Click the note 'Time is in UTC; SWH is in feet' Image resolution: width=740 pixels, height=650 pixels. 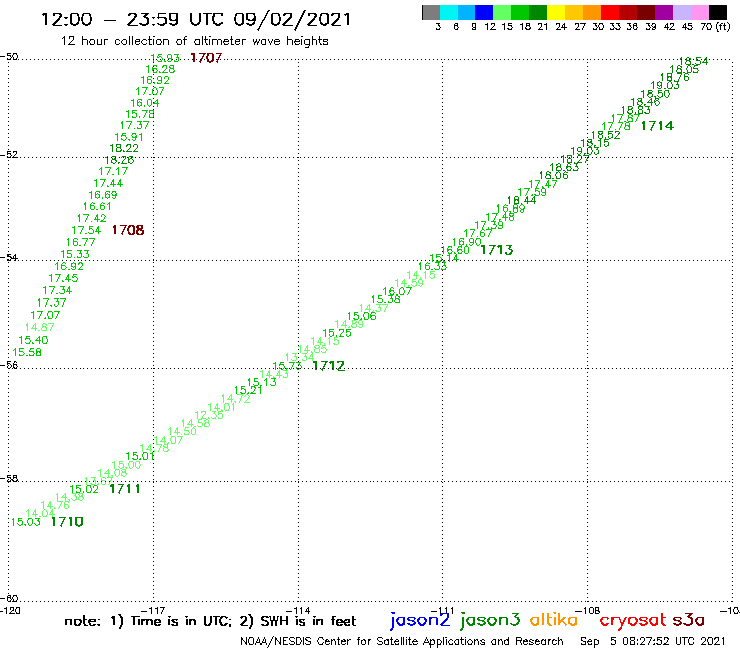pyautogui.click(x=210, y=621)
